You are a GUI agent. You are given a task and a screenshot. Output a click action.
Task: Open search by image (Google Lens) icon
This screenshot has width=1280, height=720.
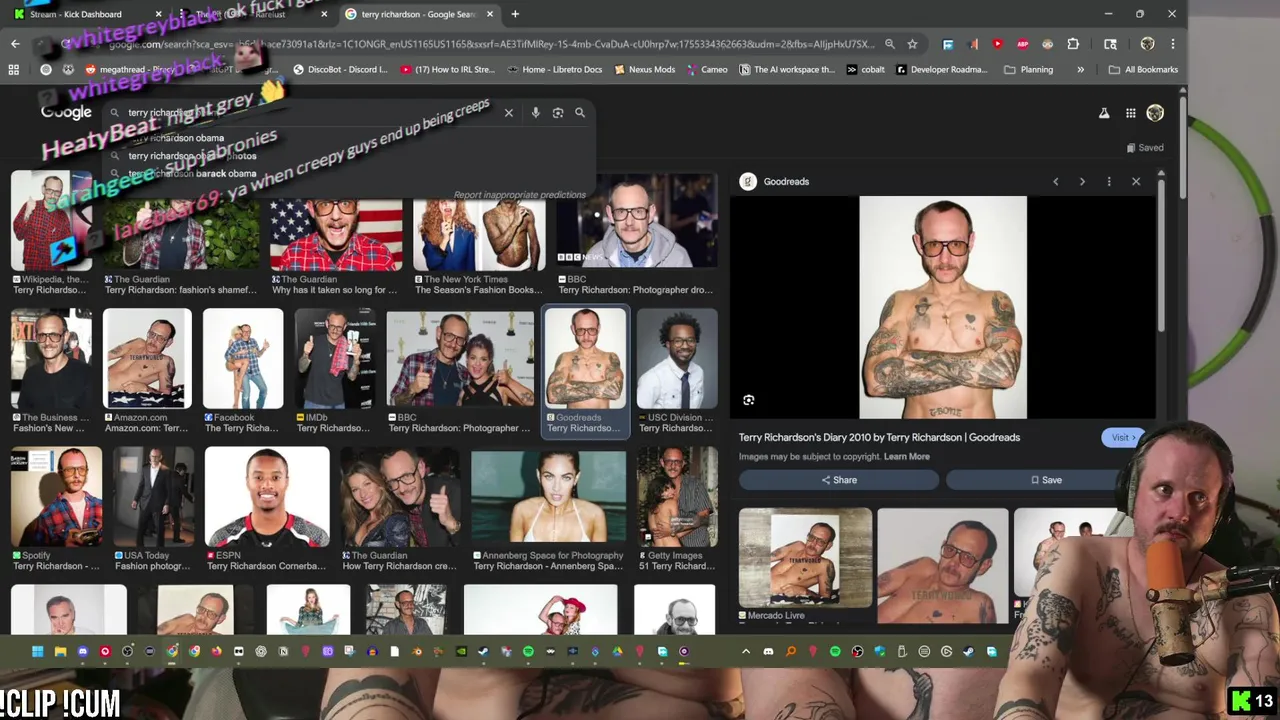click(558, 113)
